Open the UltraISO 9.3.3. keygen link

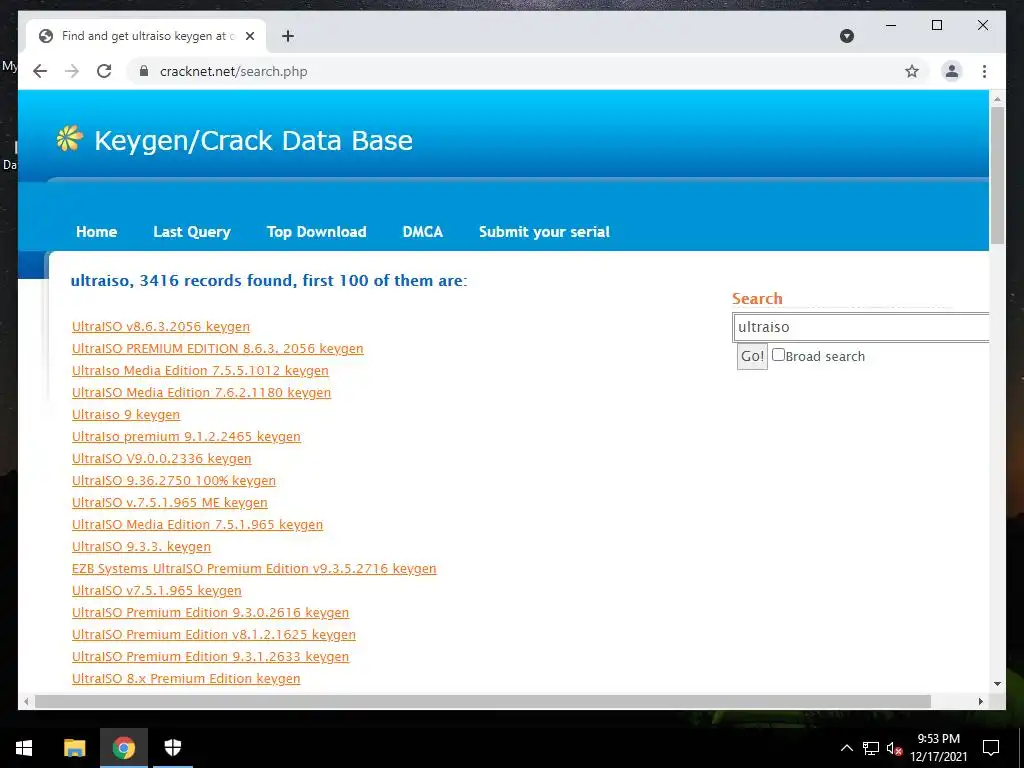point(141,547)
